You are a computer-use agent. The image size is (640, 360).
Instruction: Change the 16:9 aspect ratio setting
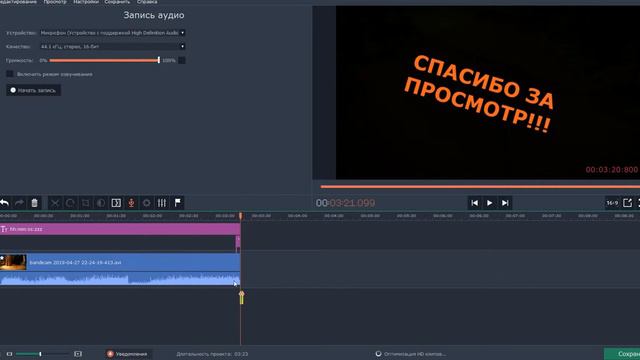(612, 203)
